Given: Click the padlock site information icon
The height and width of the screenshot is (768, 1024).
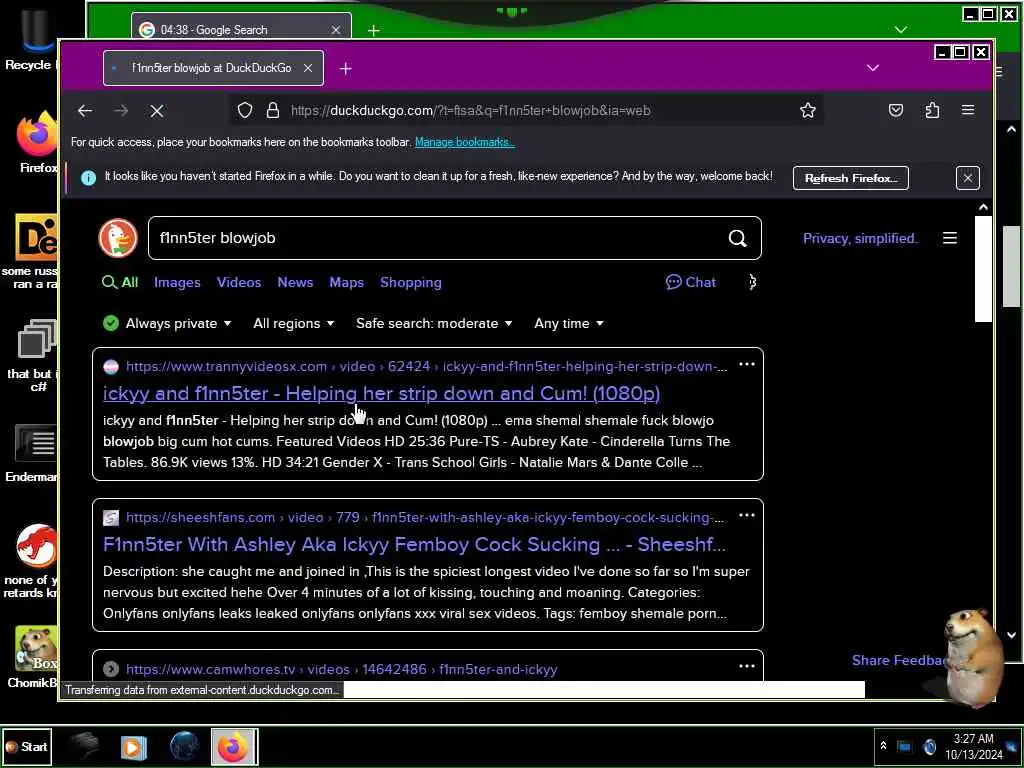Looking at the screenshot, I should [x=273, y=110].
